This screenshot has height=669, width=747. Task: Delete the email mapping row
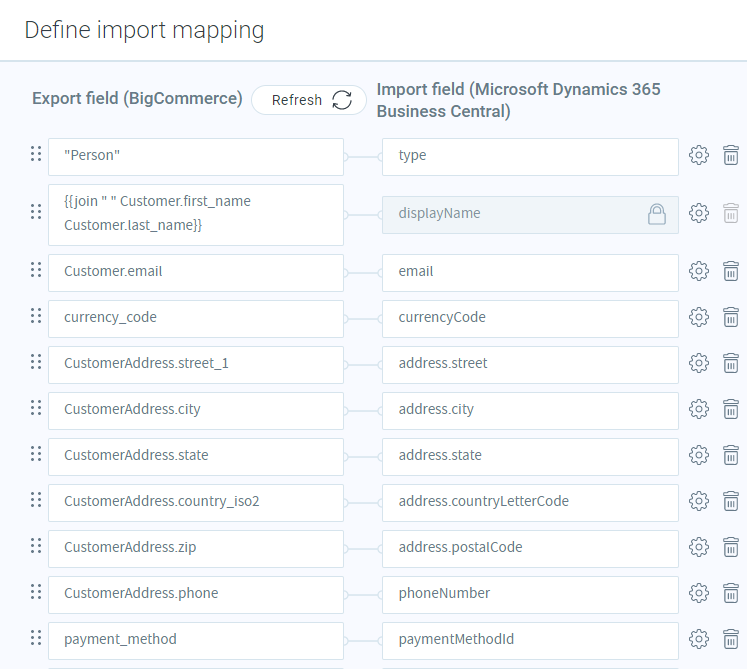(x=731, y=271)
